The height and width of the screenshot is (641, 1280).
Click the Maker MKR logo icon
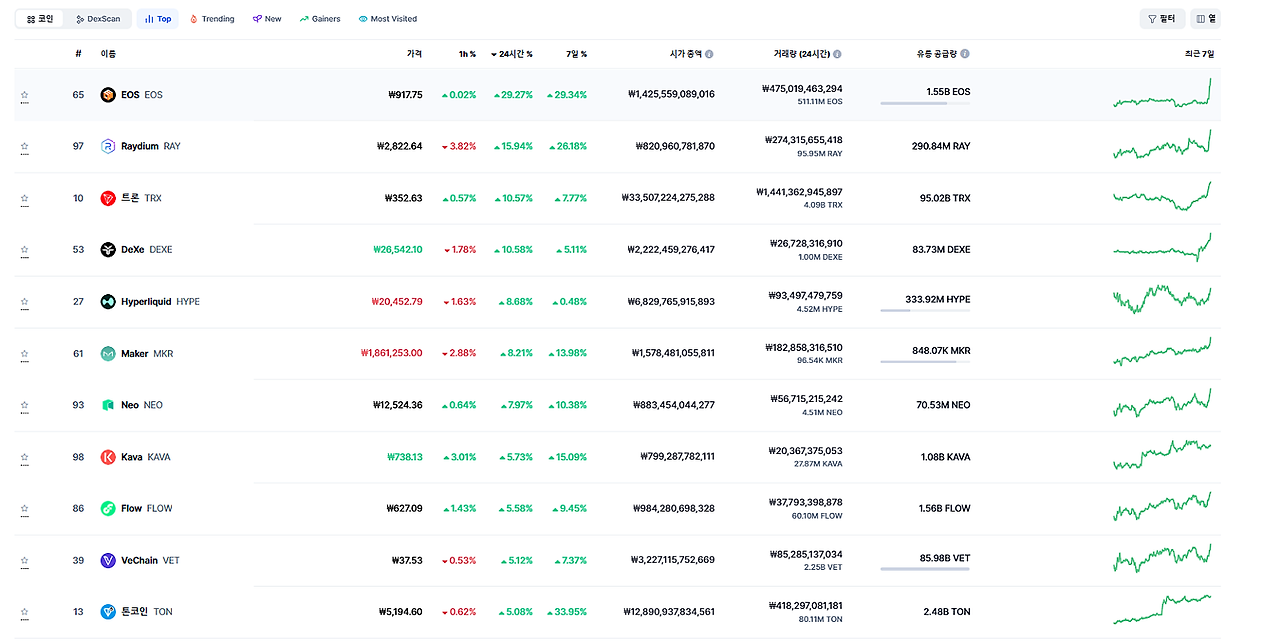pyautogui.click(x=108, y=354)
